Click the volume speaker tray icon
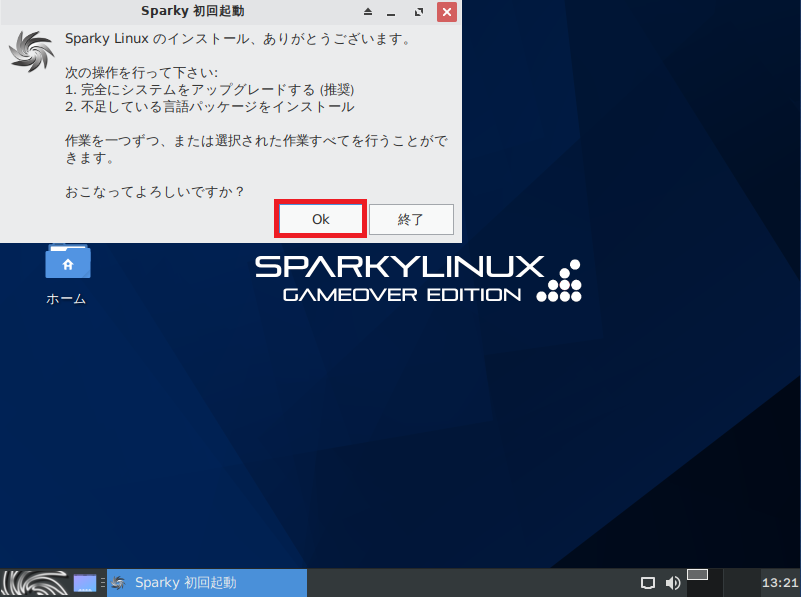Screen dimensions: 801x597 coord(673,583)
